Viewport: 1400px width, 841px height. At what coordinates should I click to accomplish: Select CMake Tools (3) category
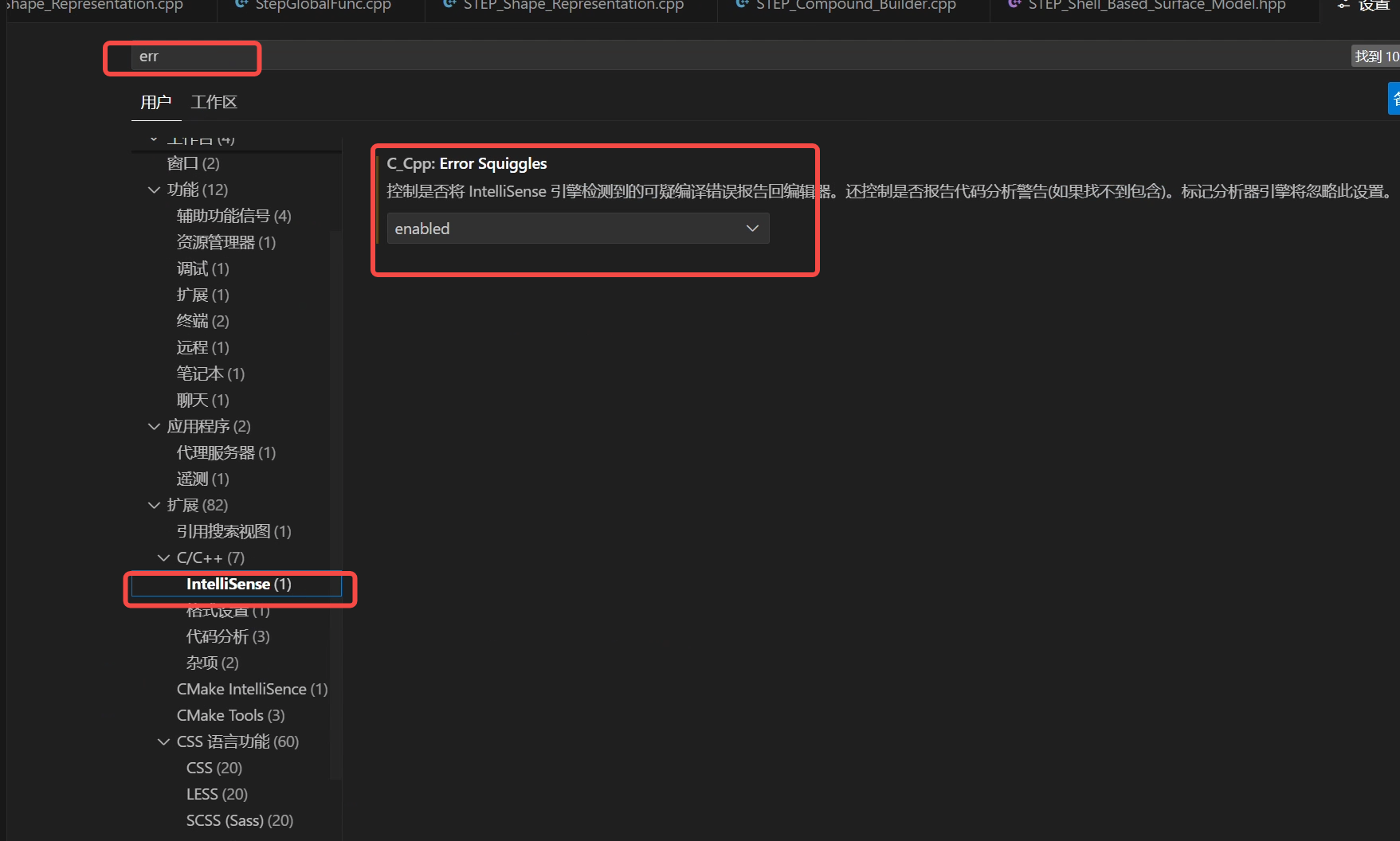[231, 715]
